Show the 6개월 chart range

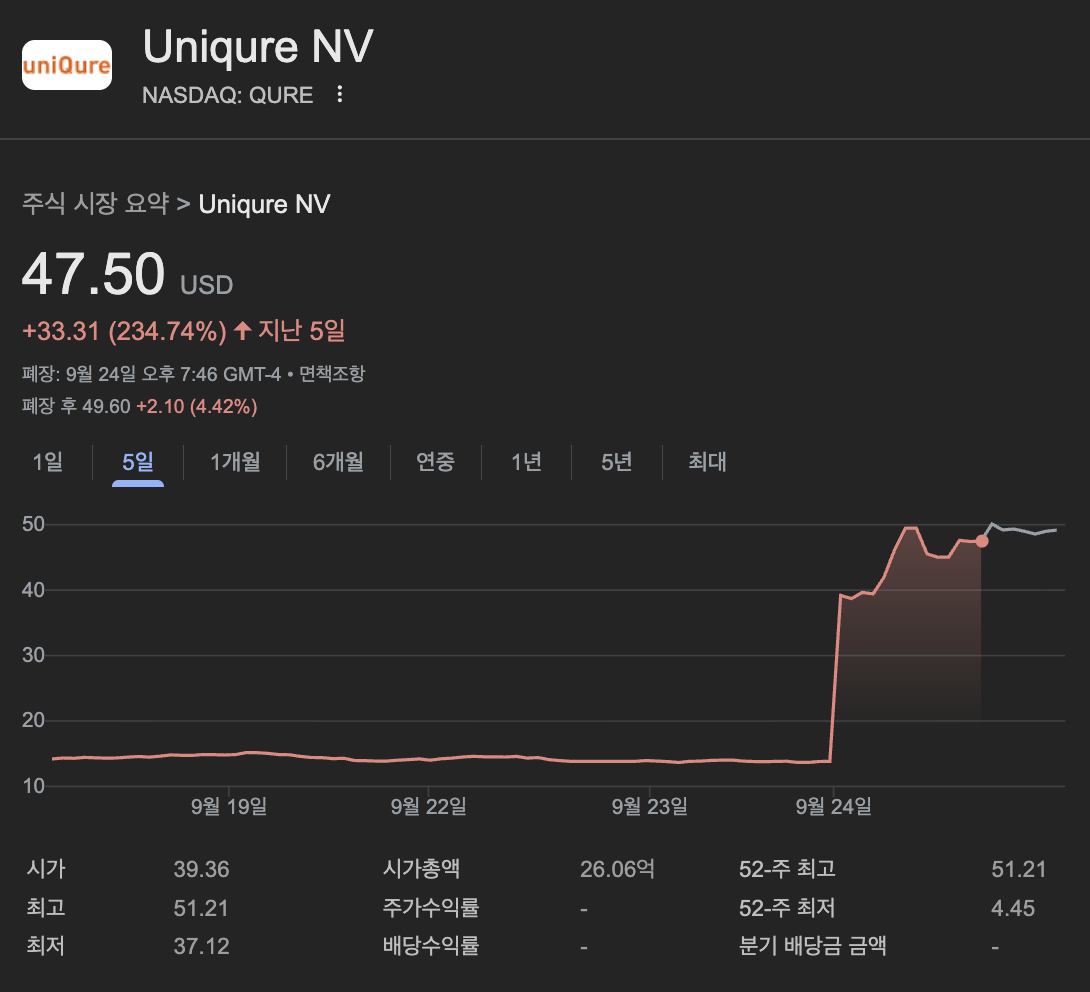[338, 462]
